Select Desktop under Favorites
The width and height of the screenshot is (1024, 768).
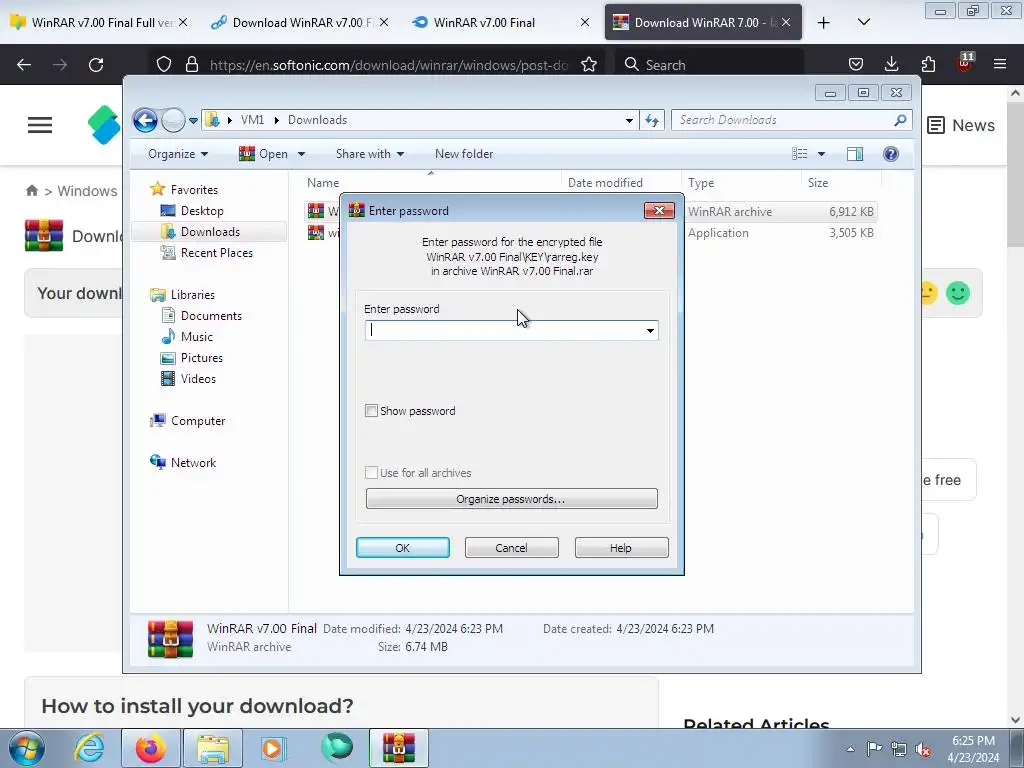(x=202, y=211)
